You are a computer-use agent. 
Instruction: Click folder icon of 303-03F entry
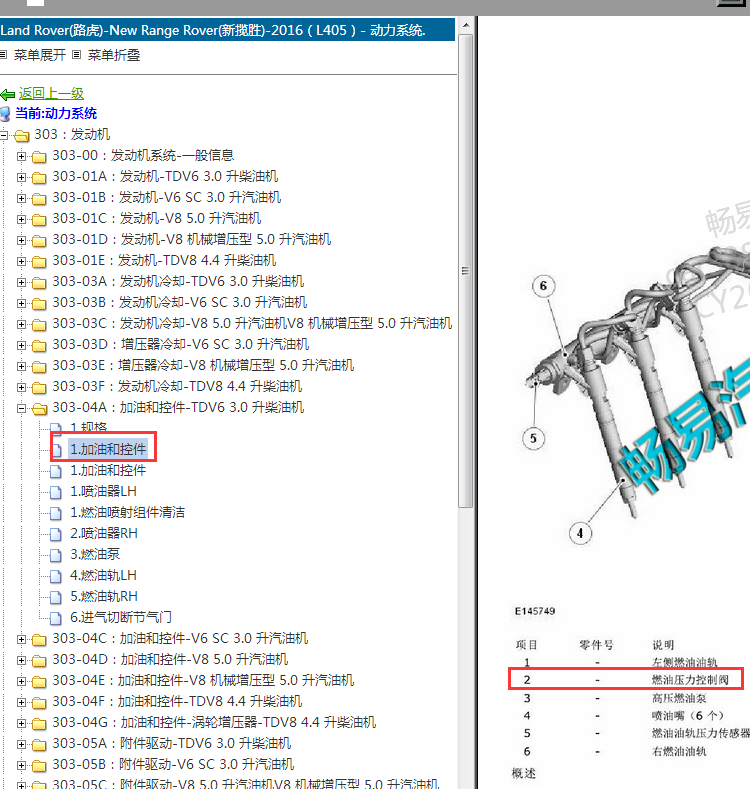pyautogui.click(x=39, y=387)
